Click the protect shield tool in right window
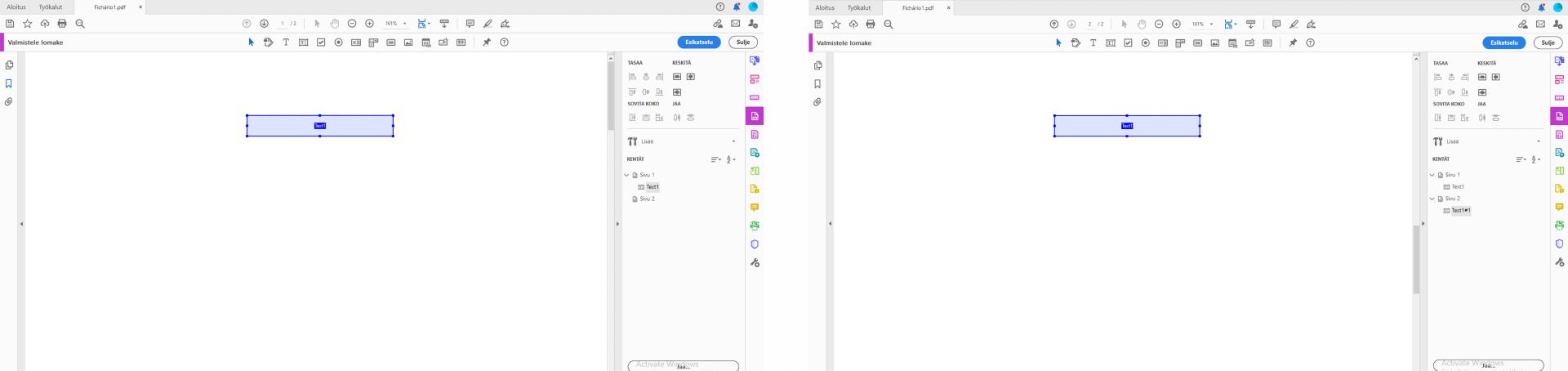This screenshot has height=371, width=1568. pyautogui.click(x=1559, y=244)
